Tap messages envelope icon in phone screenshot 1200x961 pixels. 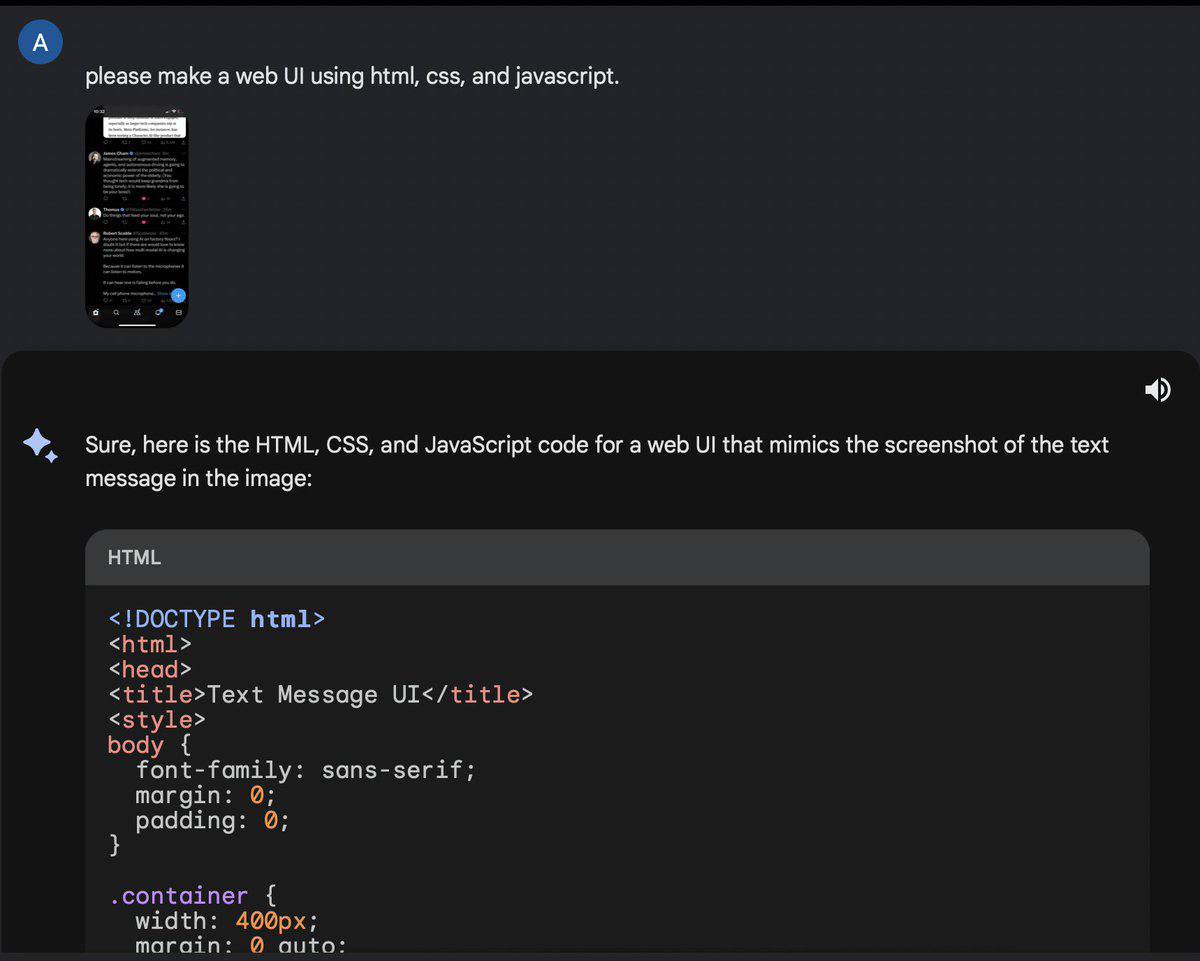pyautogui.click(x=179, y=312)
